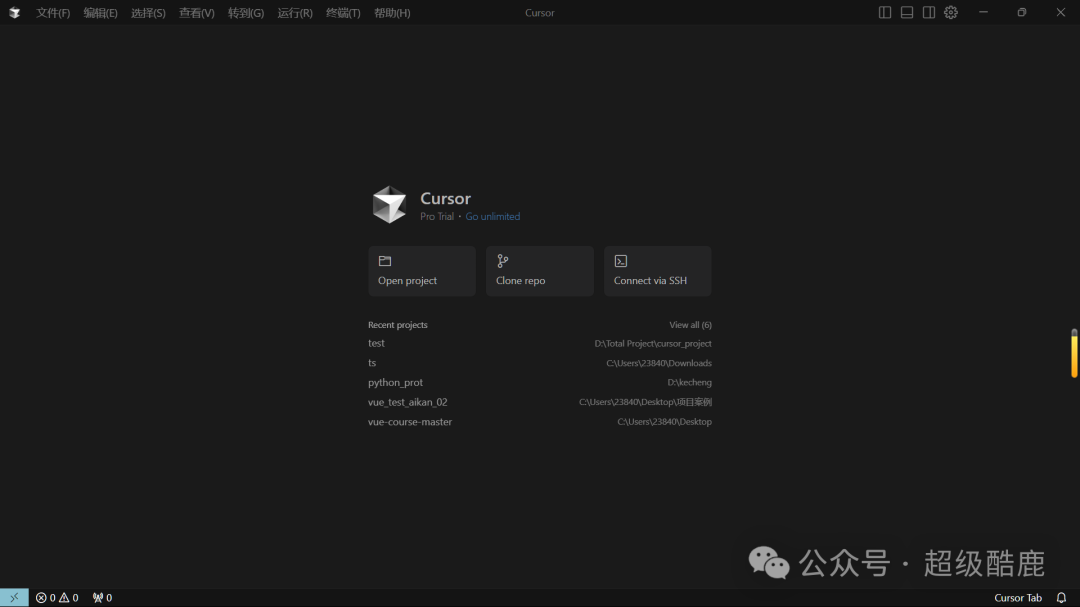The image size is (1080, 607).
Task: Open the 终端(T) menu
Action: tap(343, 12)
